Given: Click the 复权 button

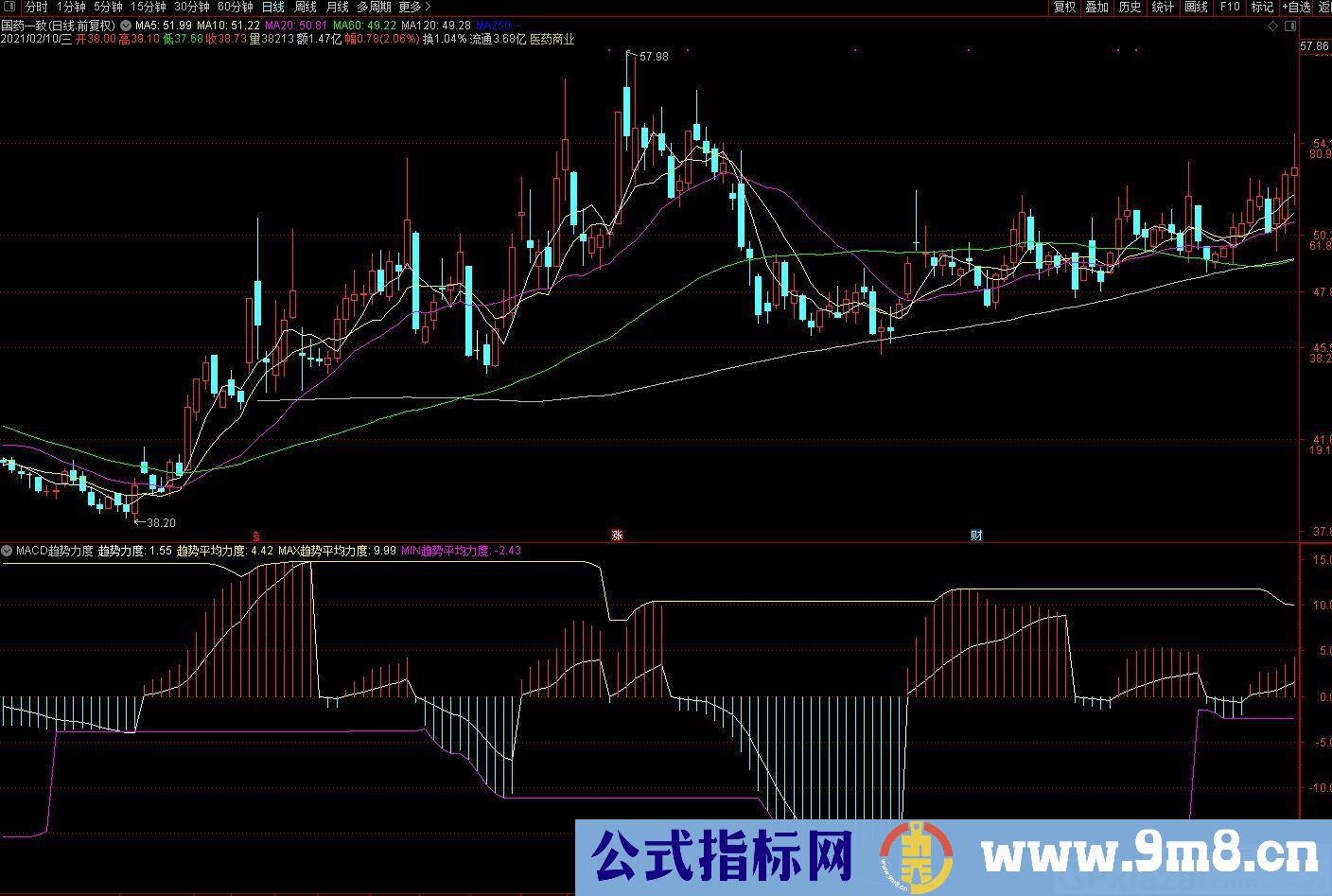Looking at the screenshot, I should coord(1064,7).
